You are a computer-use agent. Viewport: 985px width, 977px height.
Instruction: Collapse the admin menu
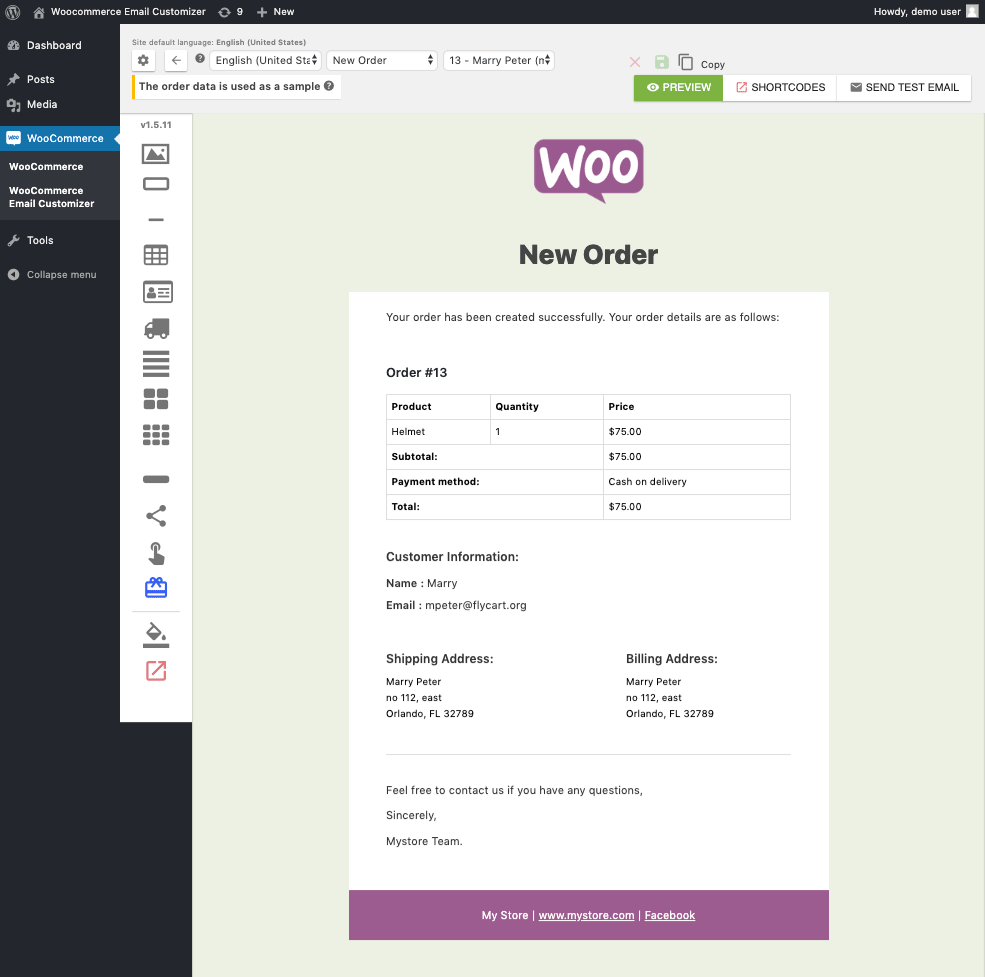[x=60, y=275]
